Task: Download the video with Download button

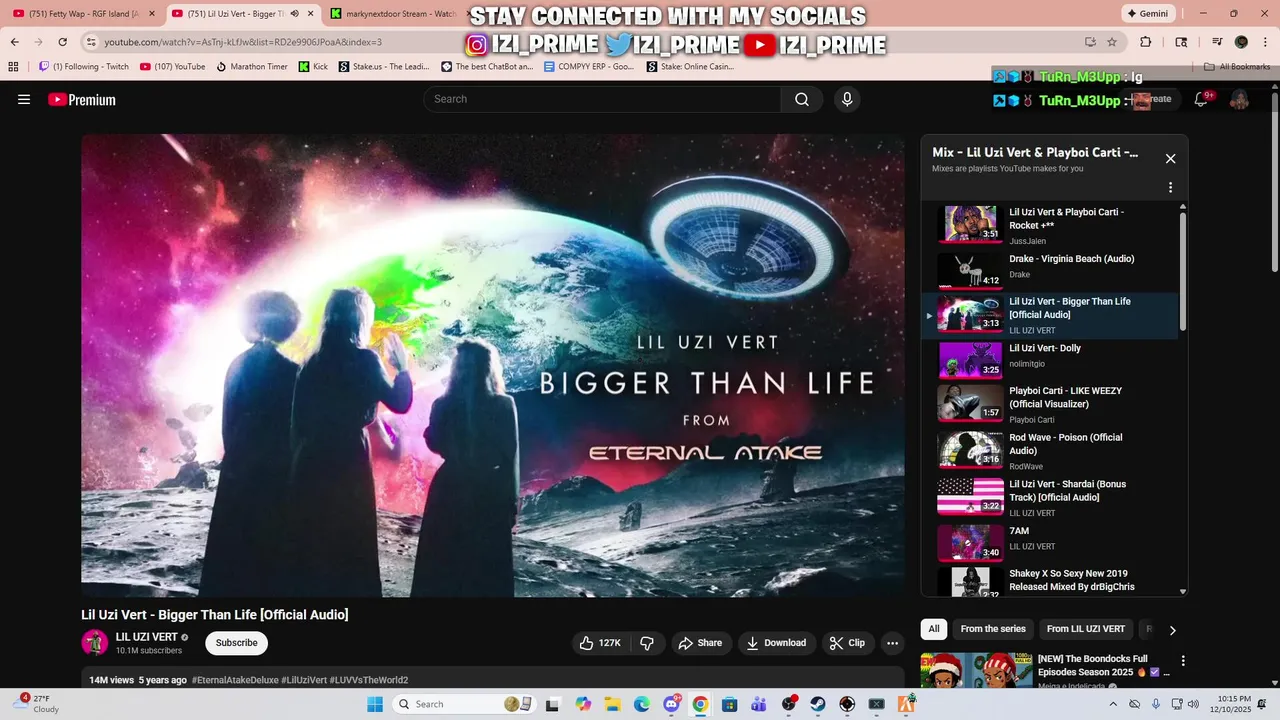Action: pos(776,643)
